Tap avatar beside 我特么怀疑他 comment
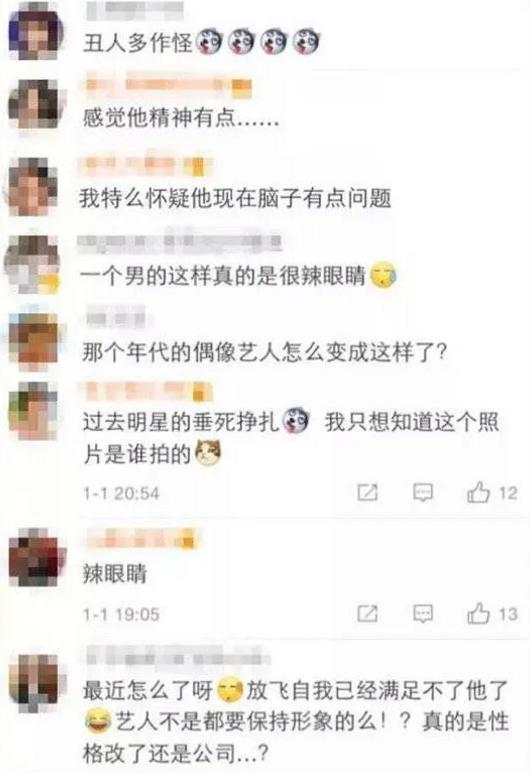530x773 pixels. [32, 186]
